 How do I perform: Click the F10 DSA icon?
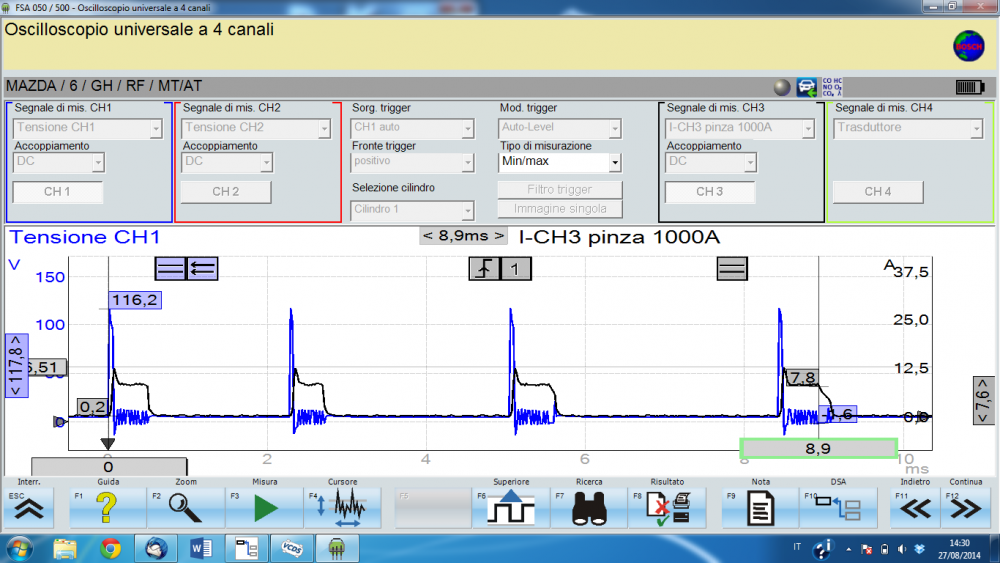tap(838, 508)
